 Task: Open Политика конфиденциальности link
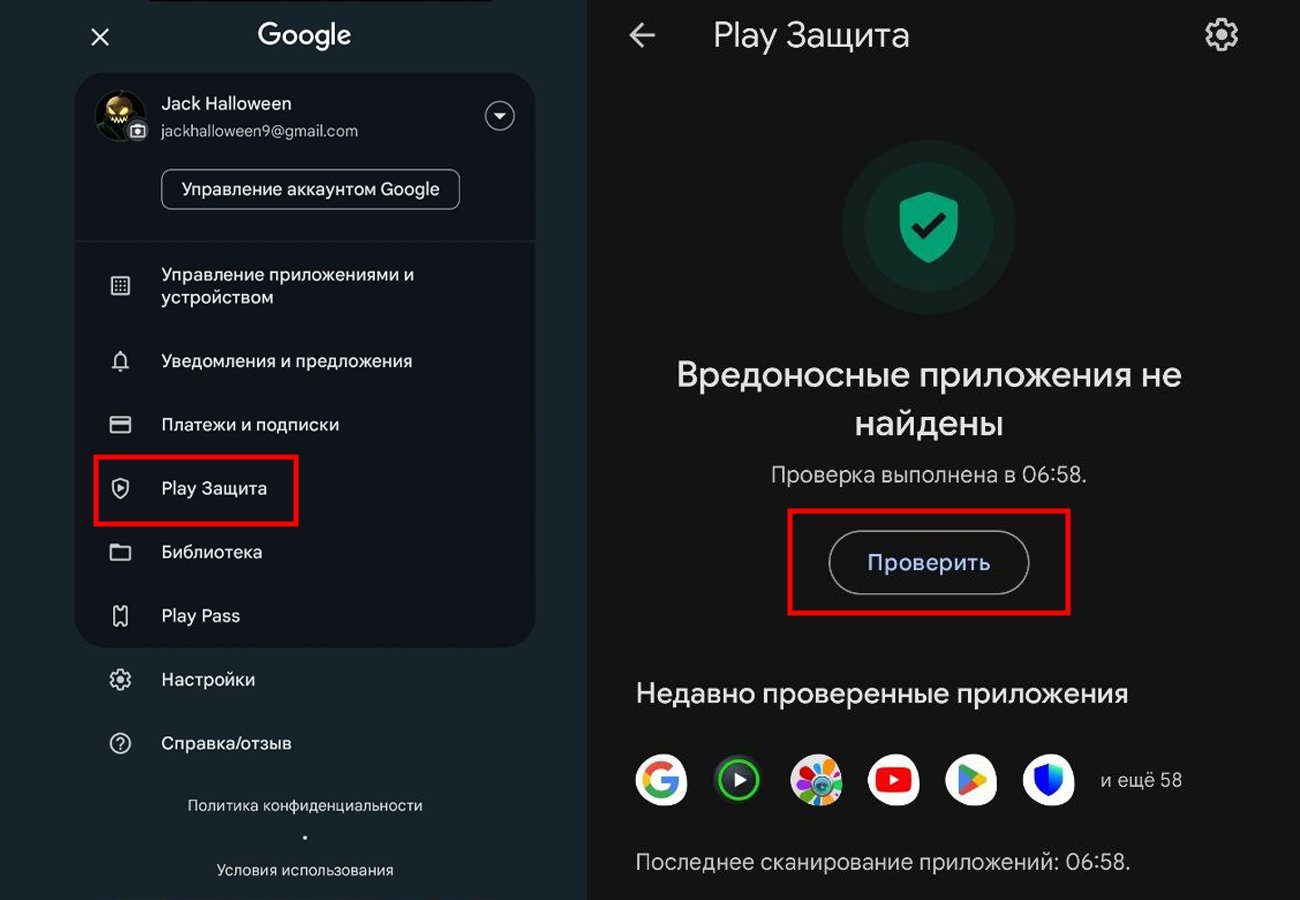pyautogui.click(x=305, y=805)
